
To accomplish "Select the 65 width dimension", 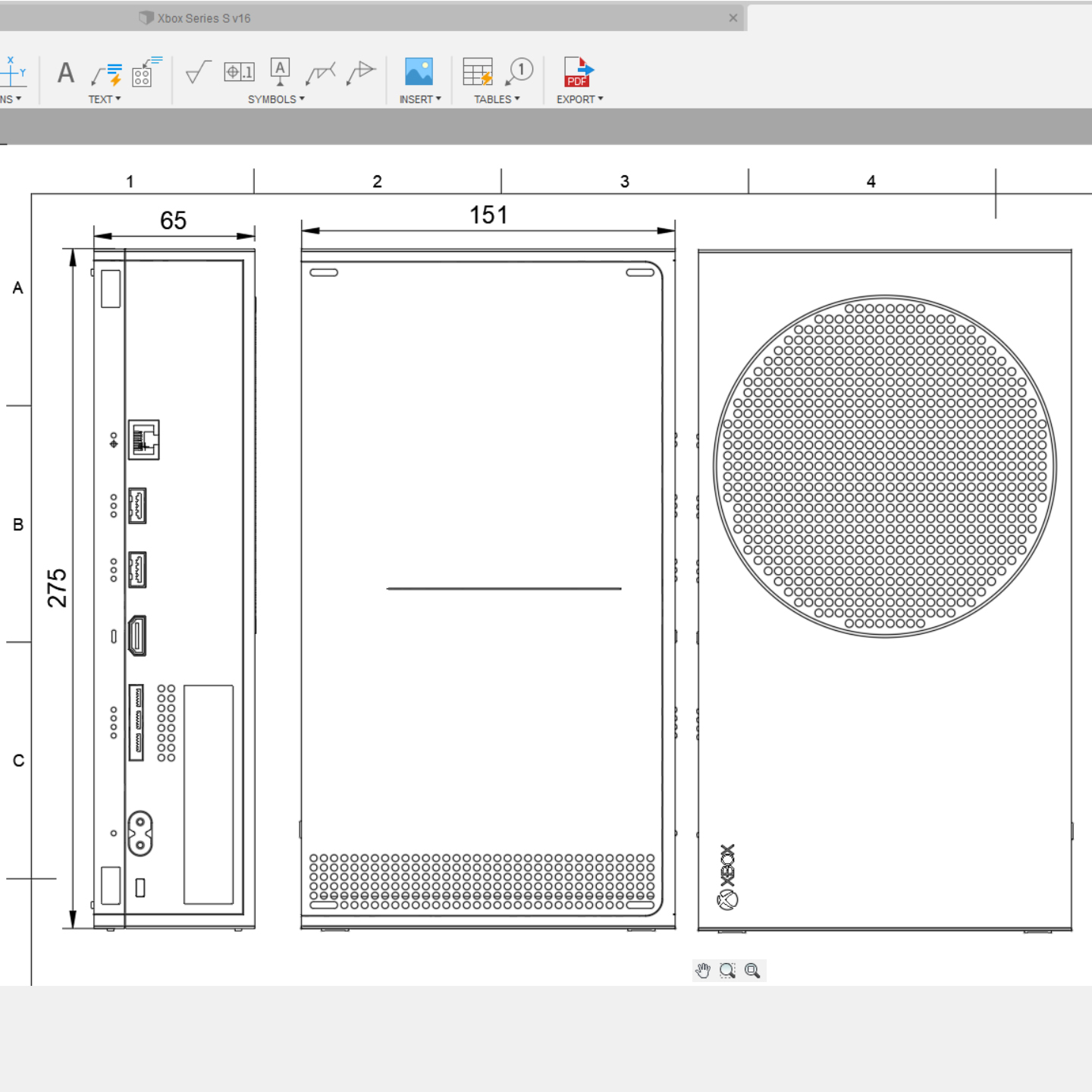I will pyautogui.click(x=173, y=221).
